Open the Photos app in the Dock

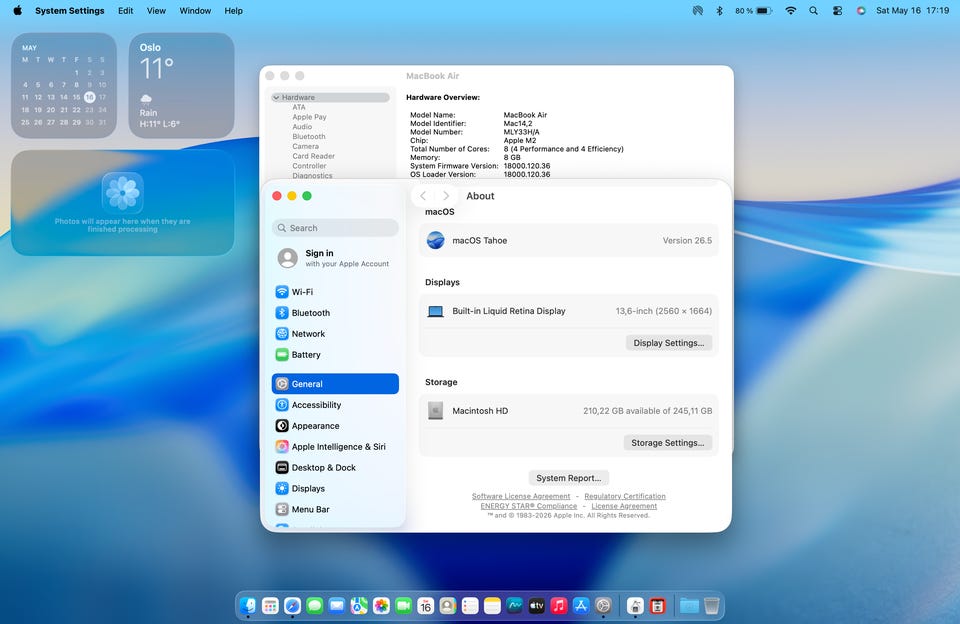tap(381, 606)
